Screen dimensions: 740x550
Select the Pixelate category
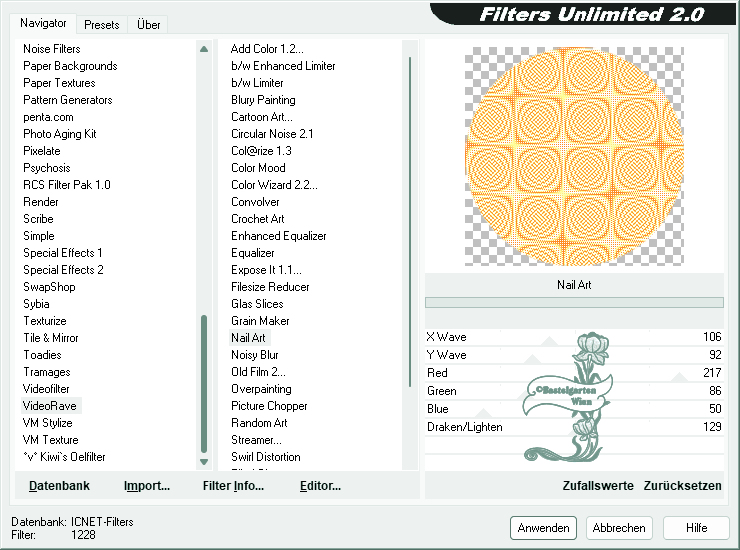click(x=42, y=151)
